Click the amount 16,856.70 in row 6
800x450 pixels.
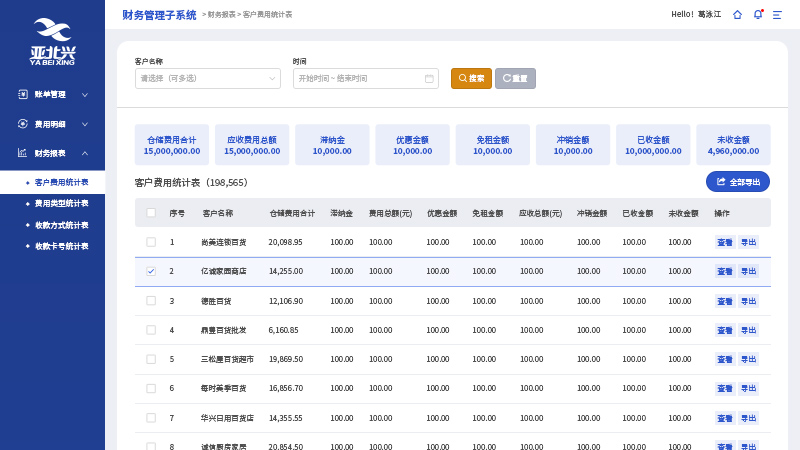coord(286,388)
